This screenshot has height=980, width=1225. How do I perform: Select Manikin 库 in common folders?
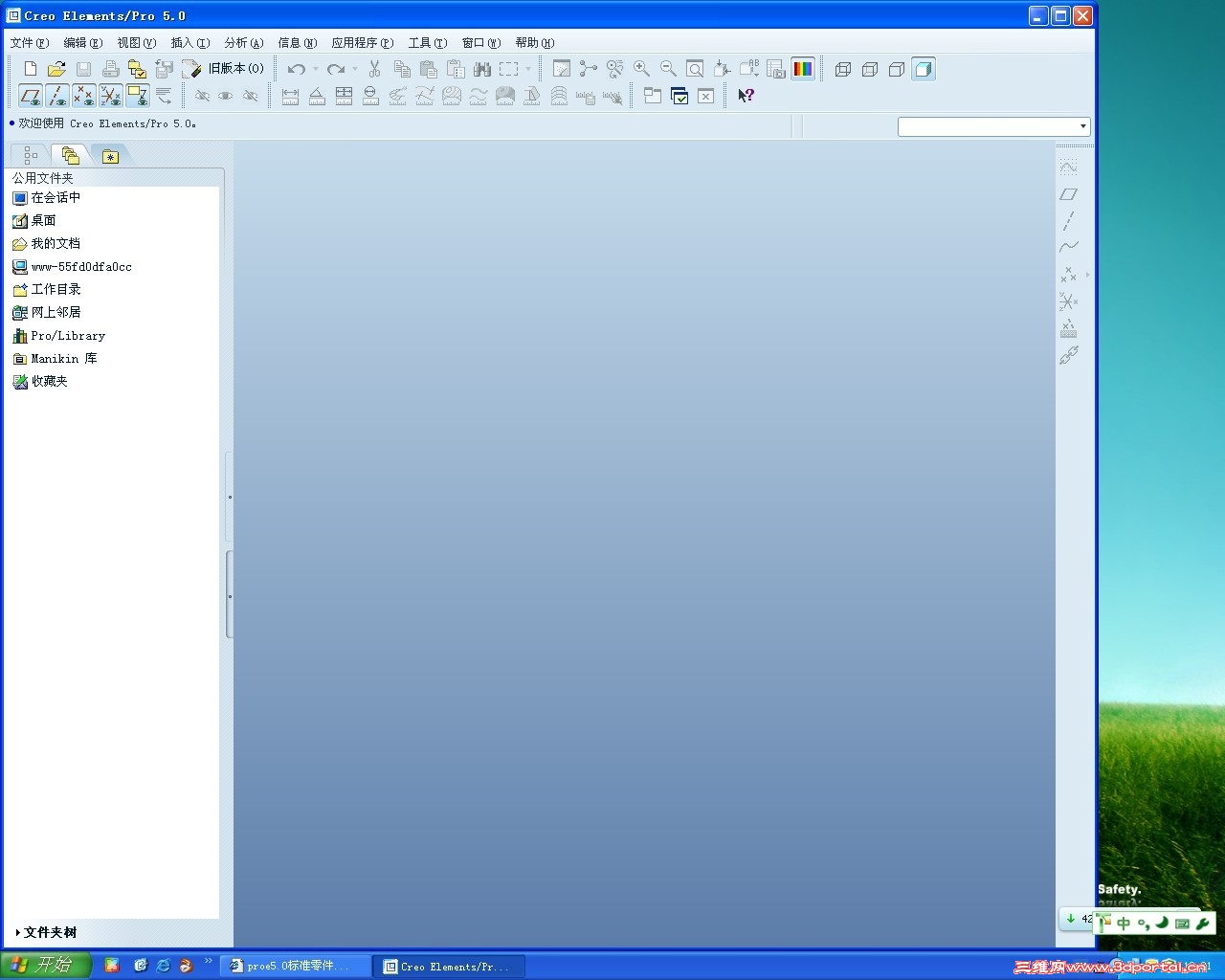click(55, 358)
